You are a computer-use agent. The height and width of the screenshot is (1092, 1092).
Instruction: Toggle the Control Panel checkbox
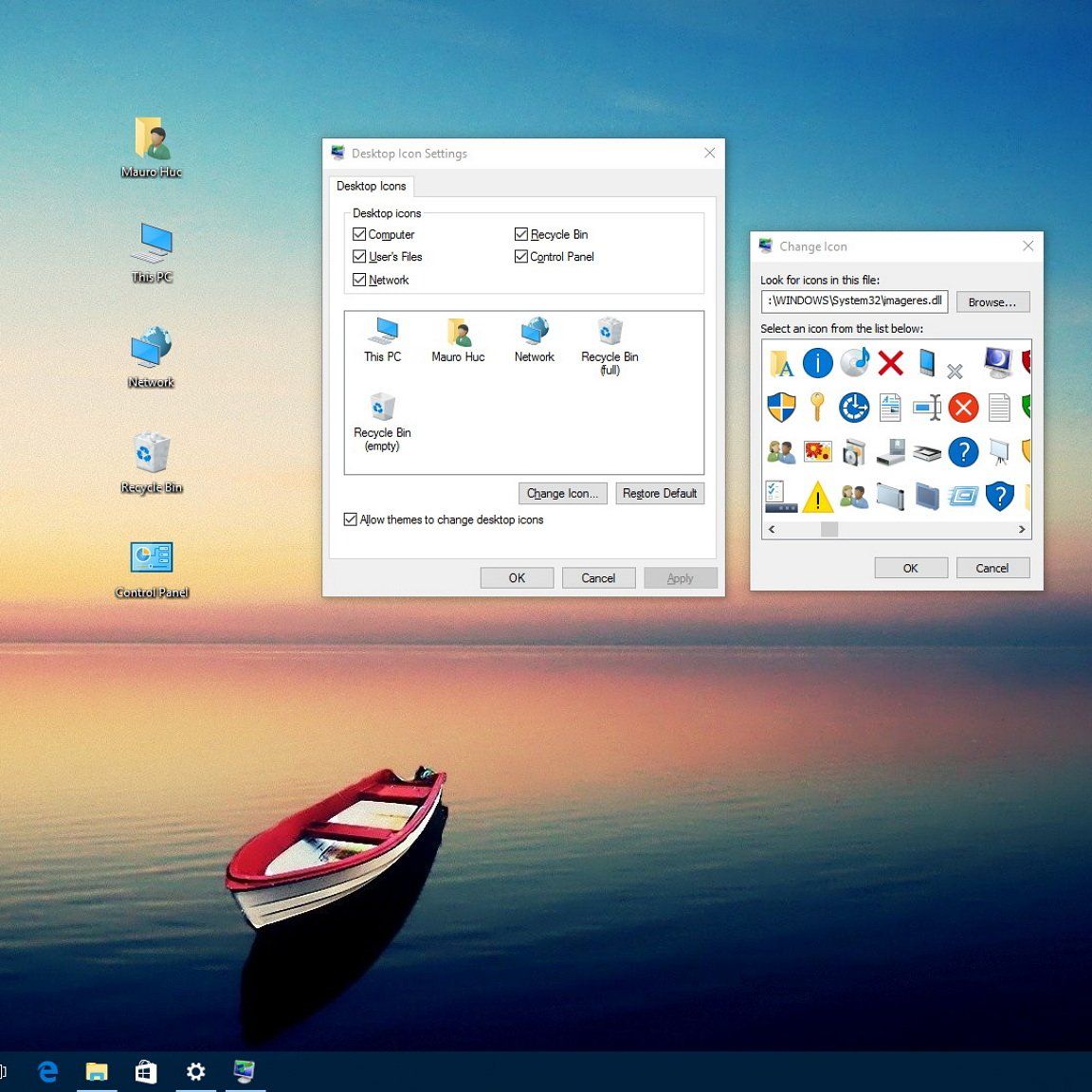point(521,257)
